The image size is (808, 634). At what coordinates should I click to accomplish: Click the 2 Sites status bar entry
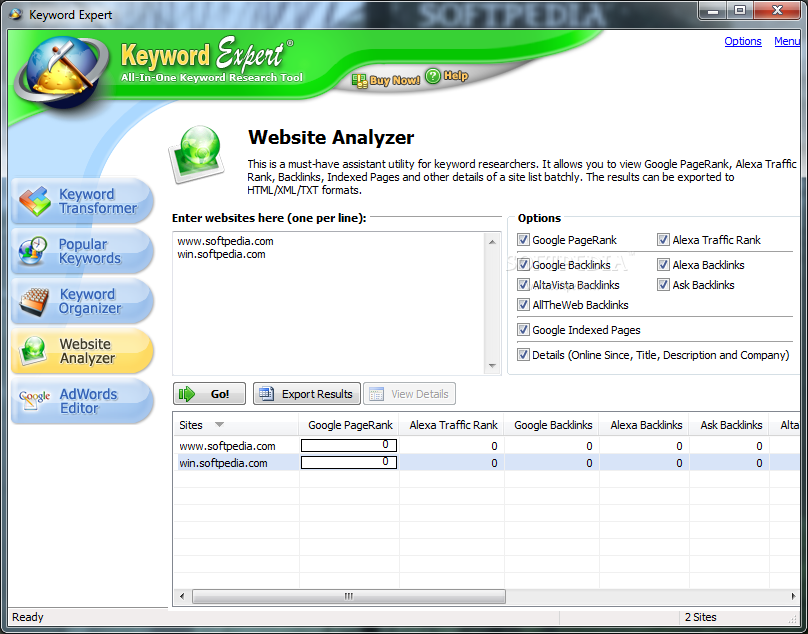pos(700,617)
